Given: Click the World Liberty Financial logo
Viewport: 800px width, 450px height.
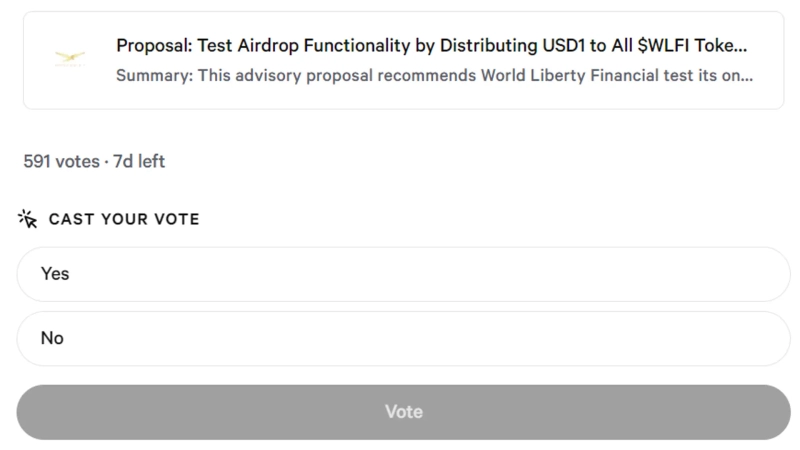Looking at the screenshot, I should click(70, 59).
